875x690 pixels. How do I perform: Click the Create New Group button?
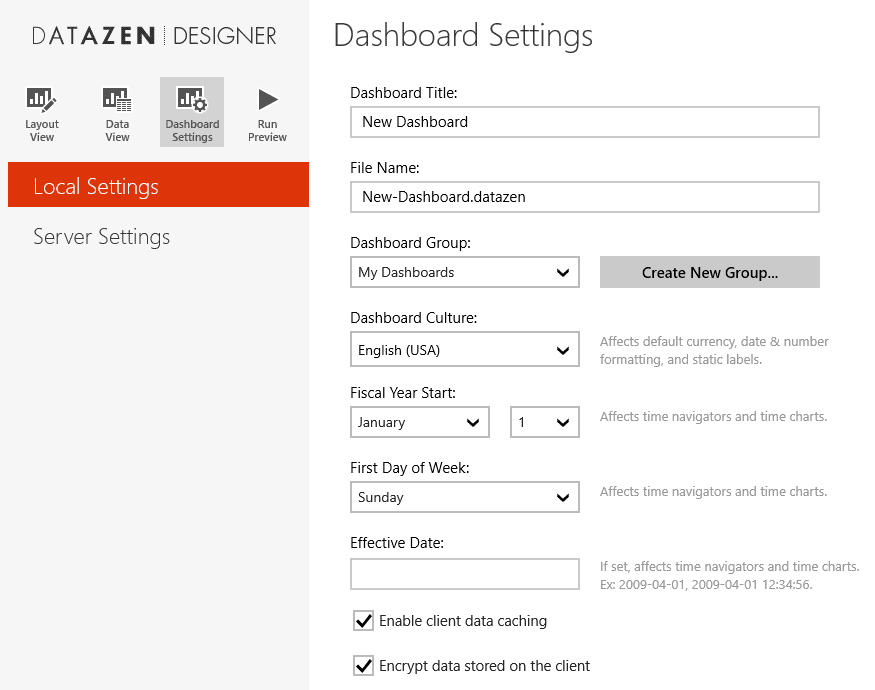709,272
